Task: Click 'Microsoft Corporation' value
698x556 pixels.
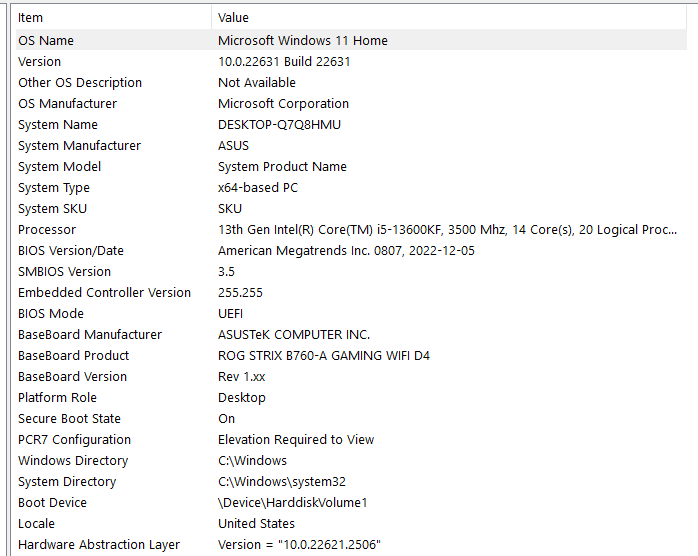Action: click(x=284, y=103)
